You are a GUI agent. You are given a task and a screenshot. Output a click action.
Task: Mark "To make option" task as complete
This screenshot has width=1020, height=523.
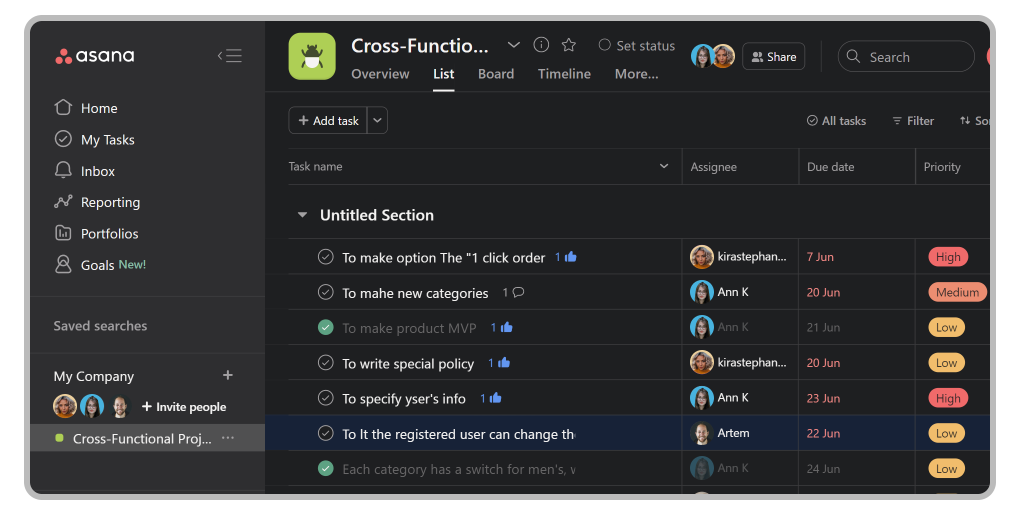tap(325, 257)
